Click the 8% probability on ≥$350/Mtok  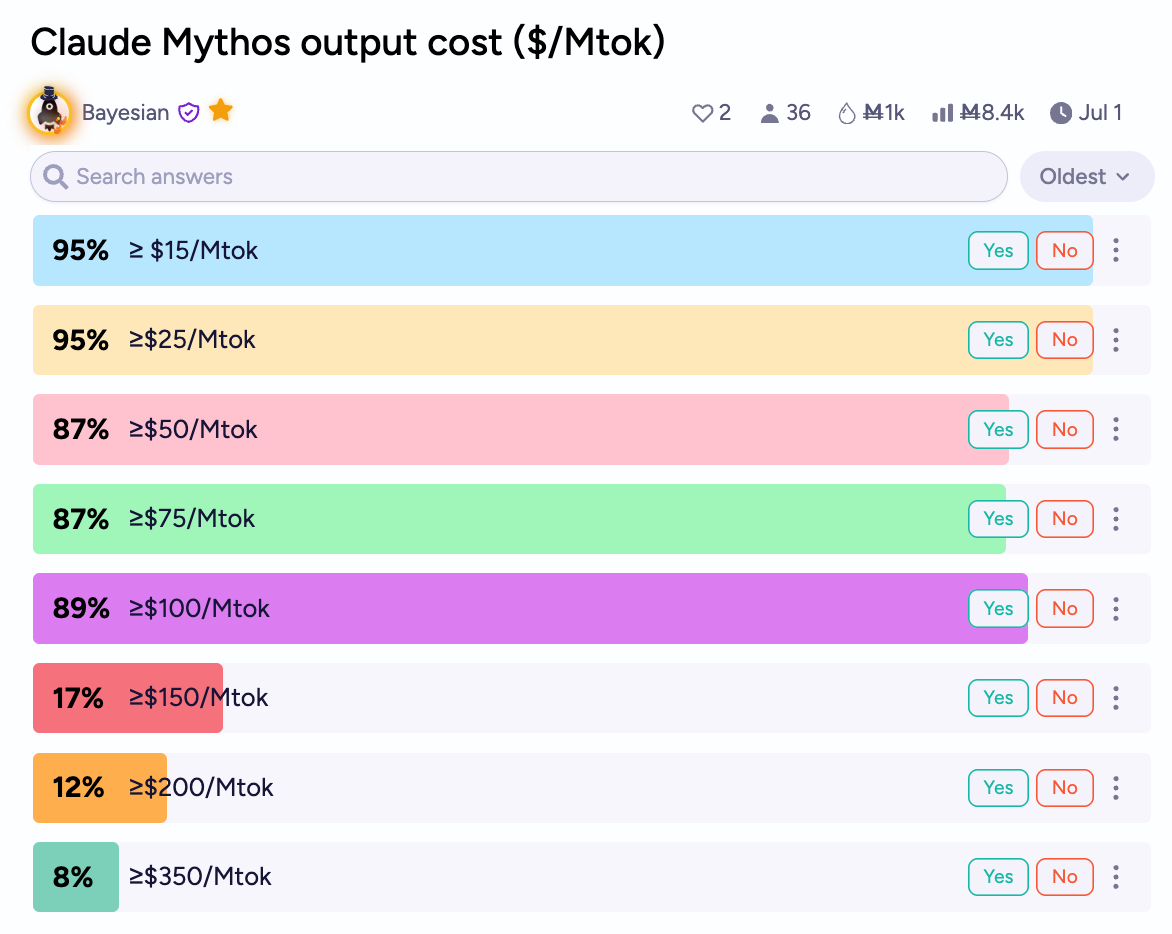pyautogui.click(x=73, y=876)
